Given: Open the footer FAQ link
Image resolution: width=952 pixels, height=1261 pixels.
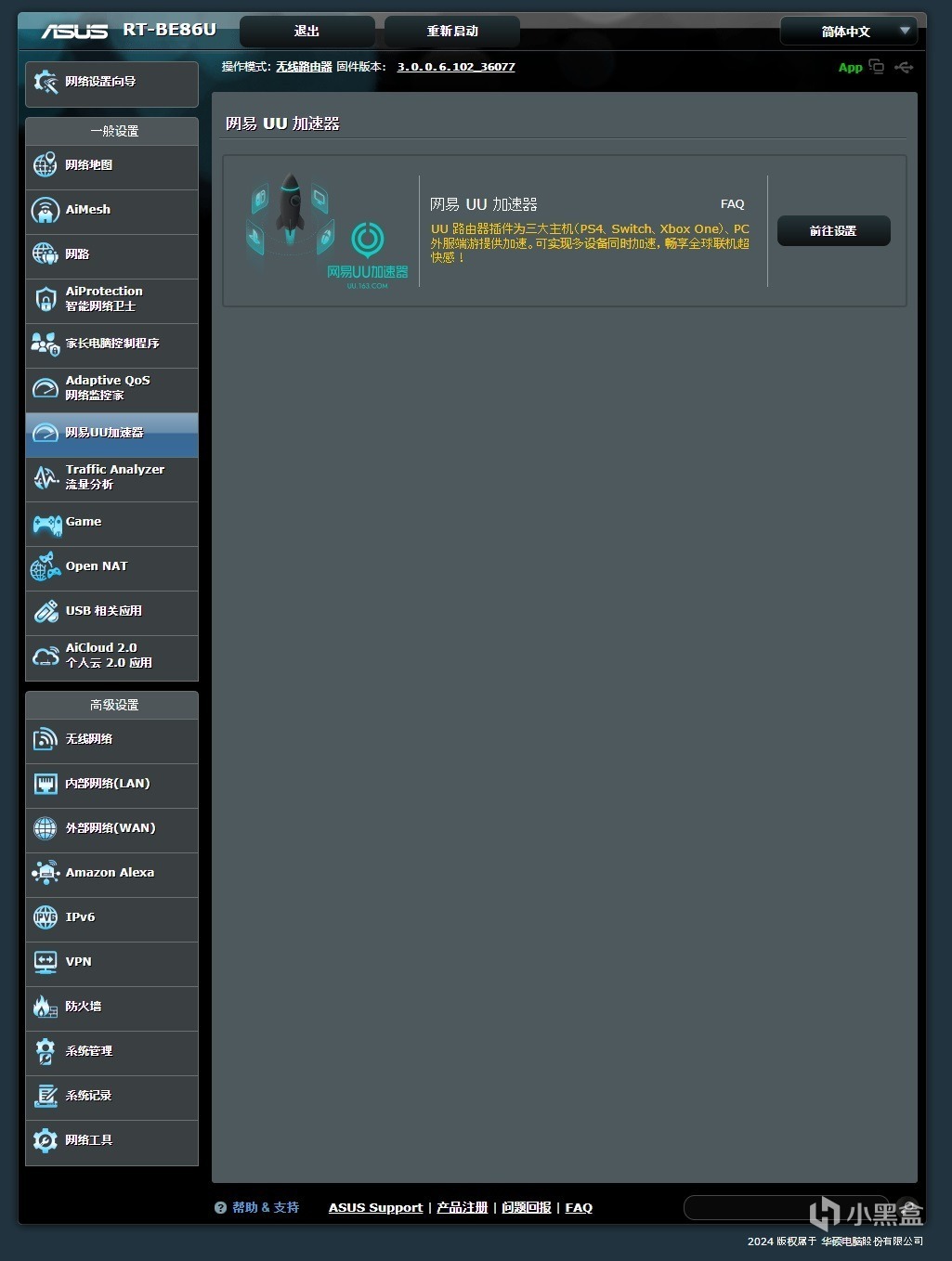Looking at the screenshot, I should 579,1208.
